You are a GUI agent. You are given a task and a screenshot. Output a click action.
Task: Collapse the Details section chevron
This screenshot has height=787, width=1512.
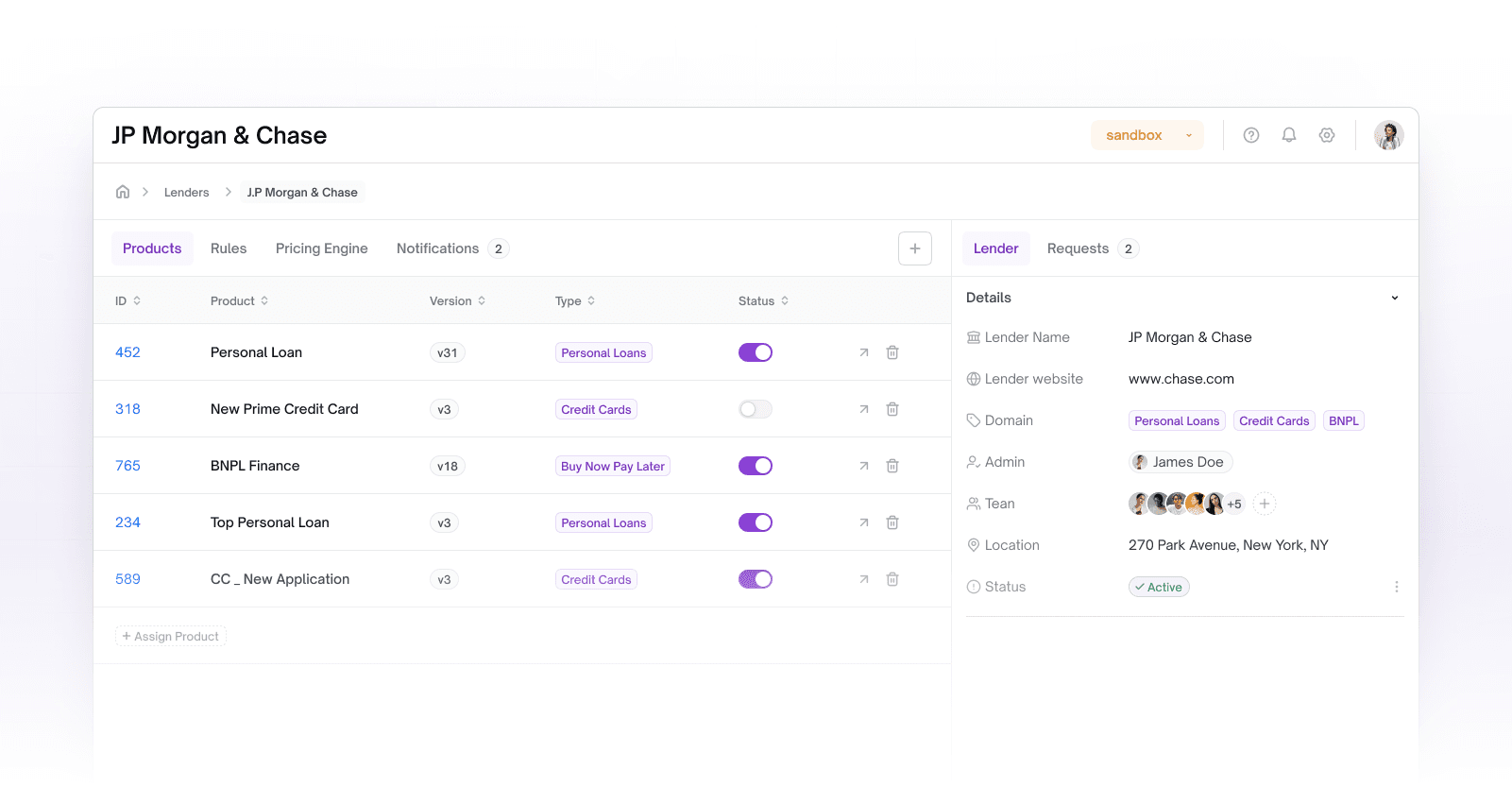tap(1395, 298)
